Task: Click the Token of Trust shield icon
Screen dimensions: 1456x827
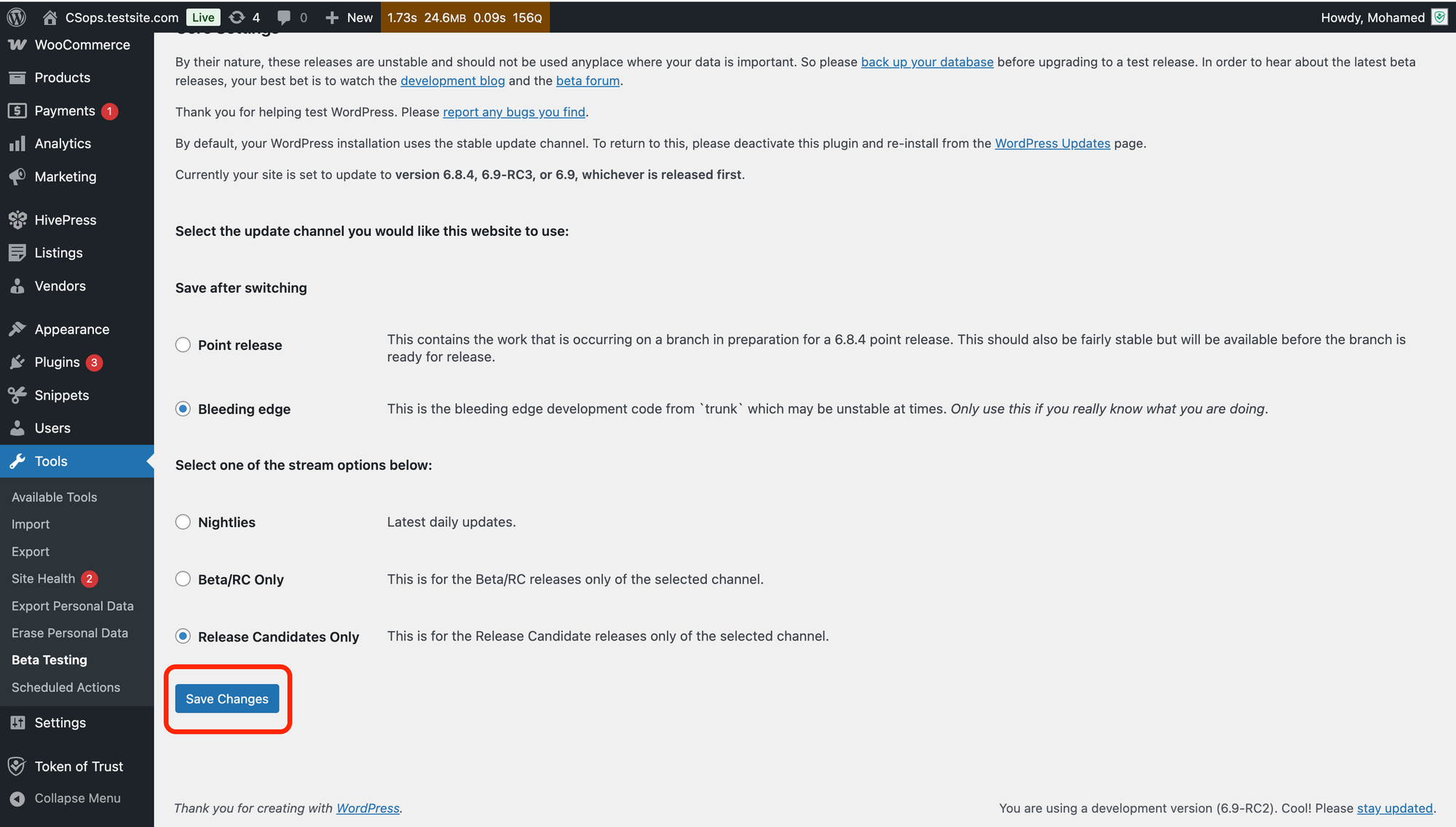Action: (17, 767)
